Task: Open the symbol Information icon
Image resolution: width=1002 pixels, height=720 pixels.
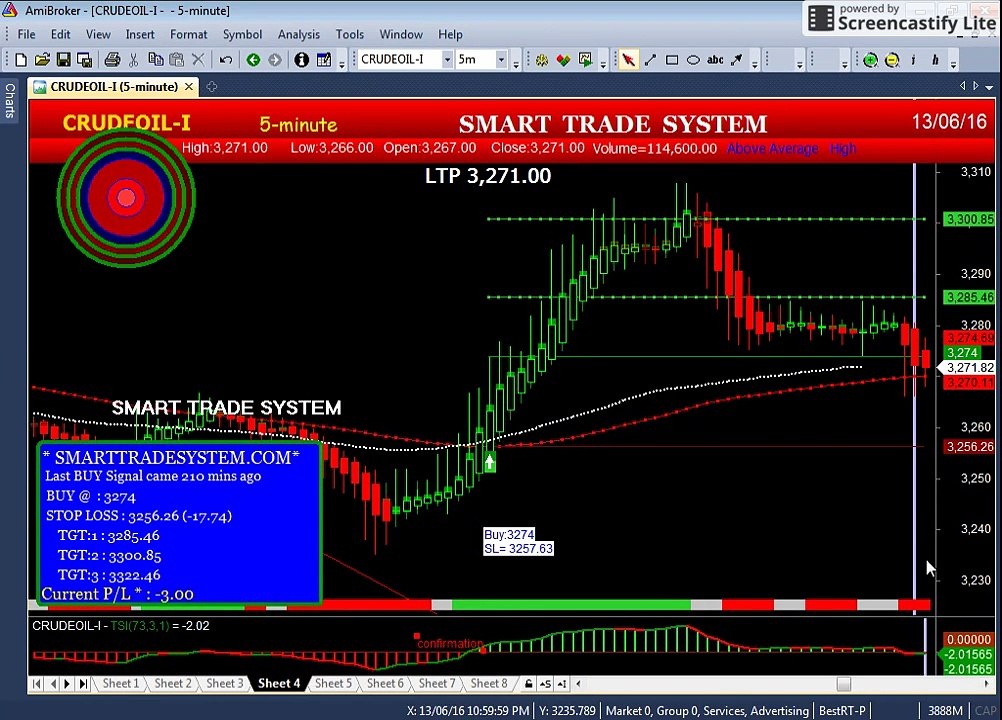Action: coord(302,60)
